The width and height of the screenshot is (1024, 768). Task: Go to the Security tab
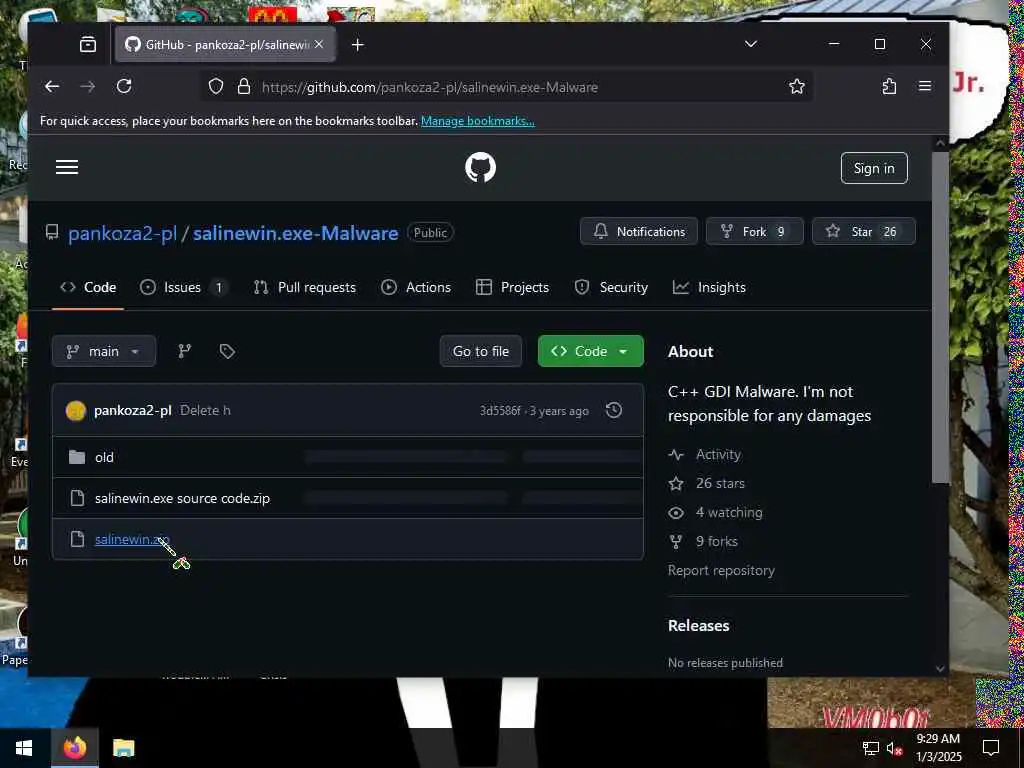pos(611,287)
